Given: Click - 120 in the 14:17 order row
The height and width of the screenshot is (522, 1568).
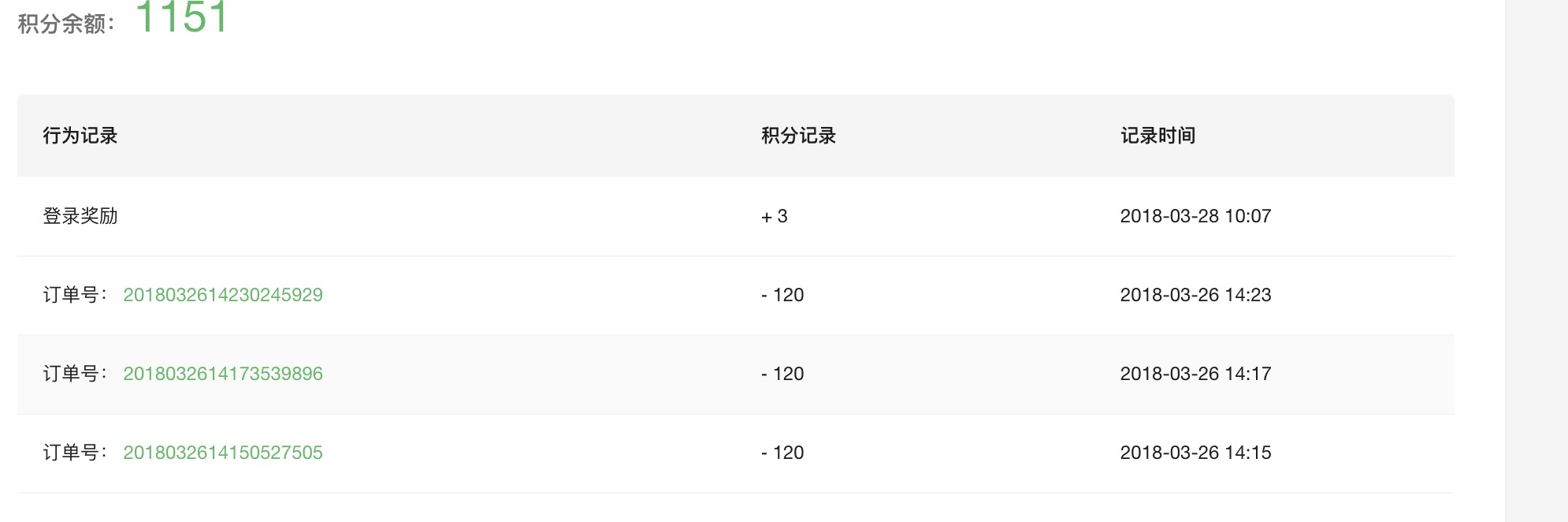Looking at the screenshot, I should (x=782, y=374).
